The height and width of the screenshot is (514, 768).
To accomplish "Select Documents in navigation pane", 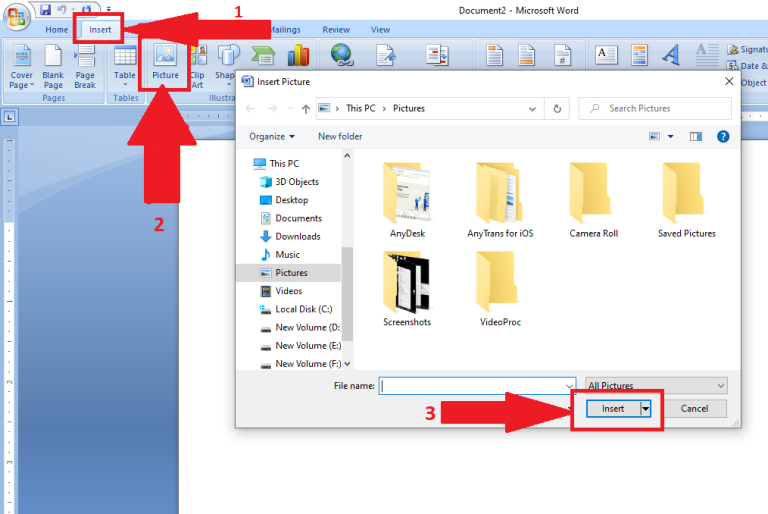I will click(x=291, y=218).
